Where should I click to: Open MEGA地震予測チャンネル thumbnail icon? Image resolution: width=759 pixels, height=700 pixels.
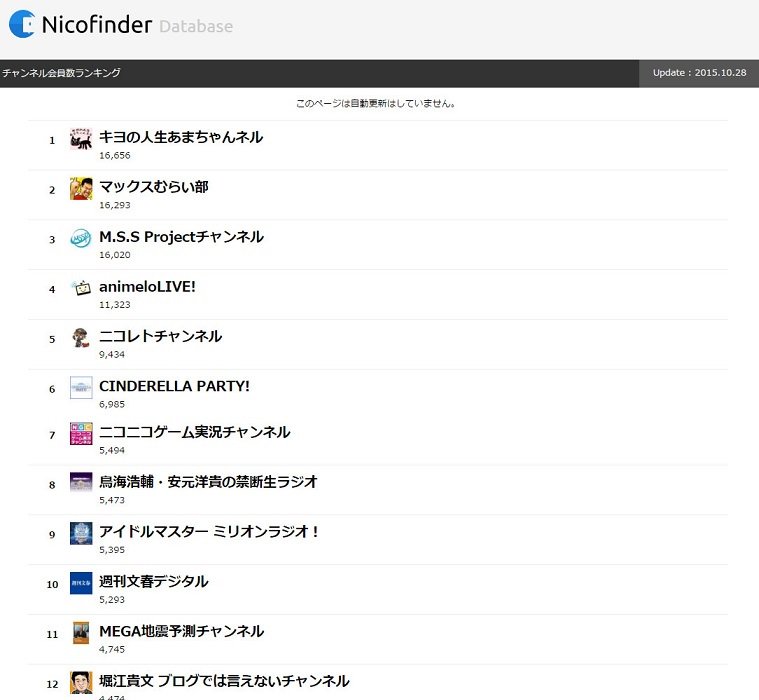(x=81, y=633)
